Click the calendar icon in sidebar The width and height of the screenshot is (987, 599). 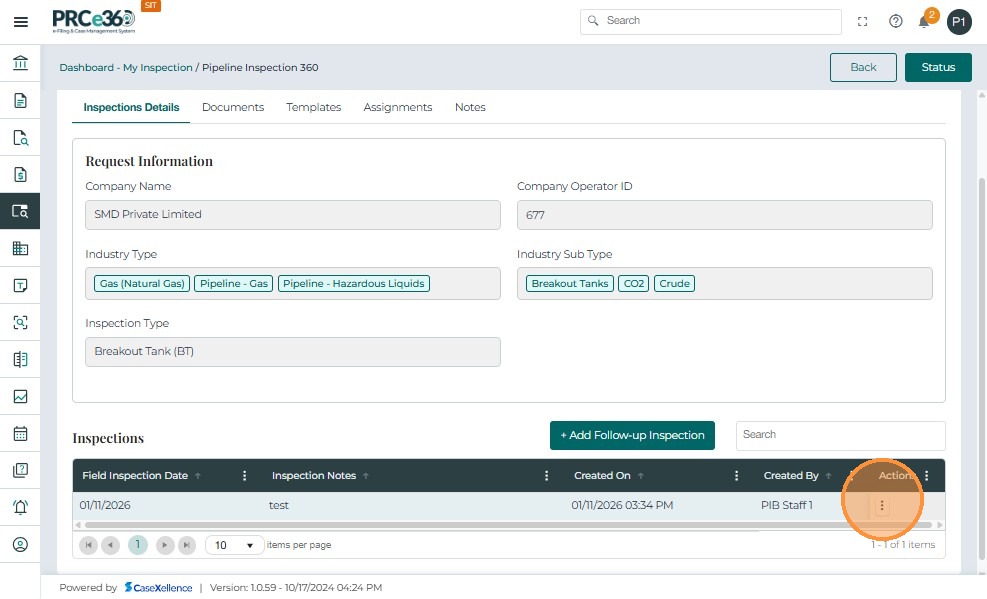[x=20, y=434]
